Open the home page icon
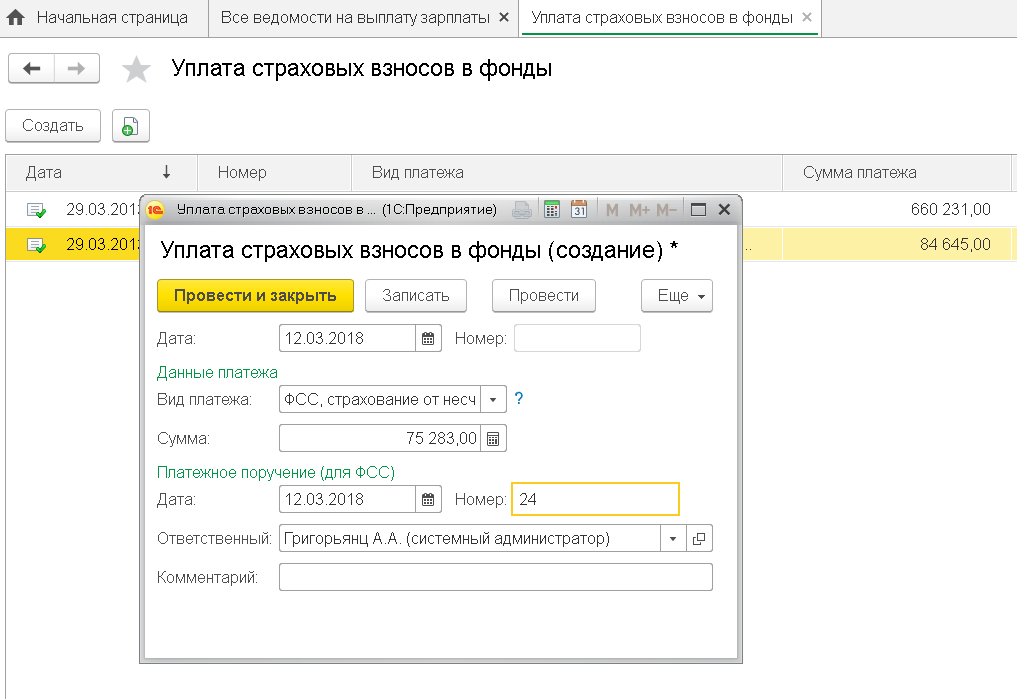The image size is (1017, 699). pos(15,18)
